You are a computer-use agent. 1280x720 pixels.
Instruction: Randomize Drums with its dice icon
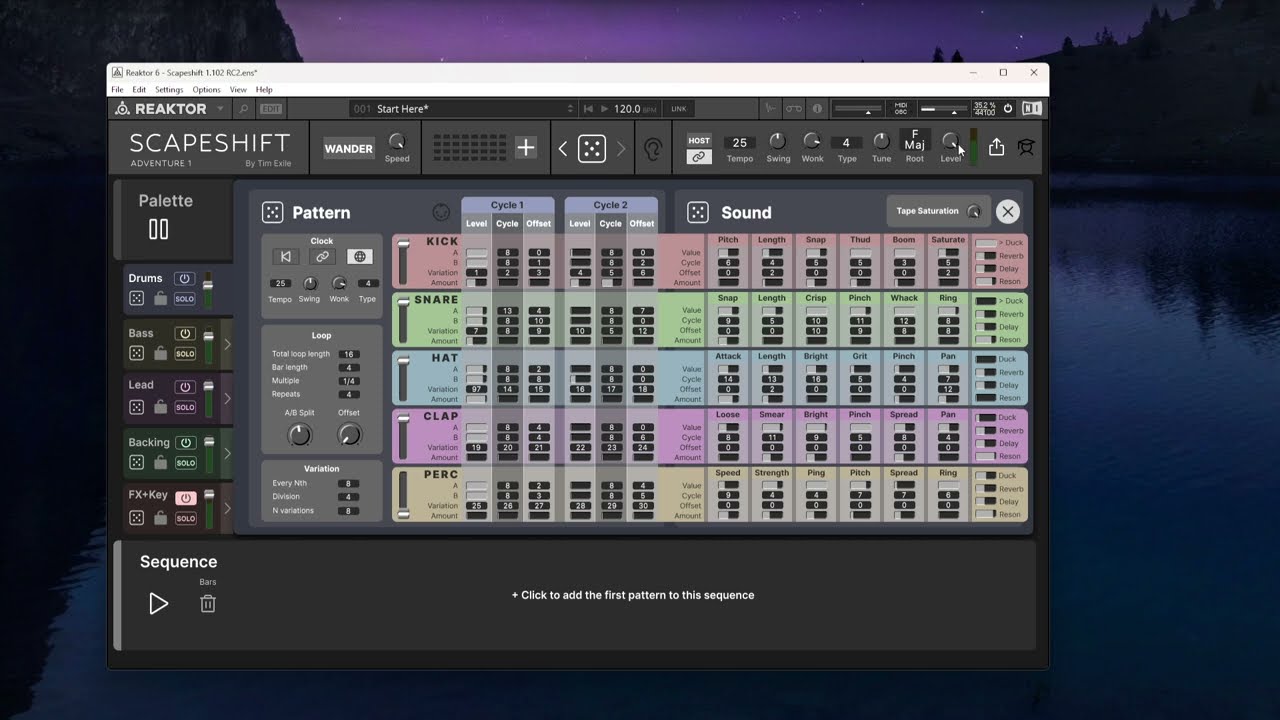pyautogui.click(x=136, y=298)
